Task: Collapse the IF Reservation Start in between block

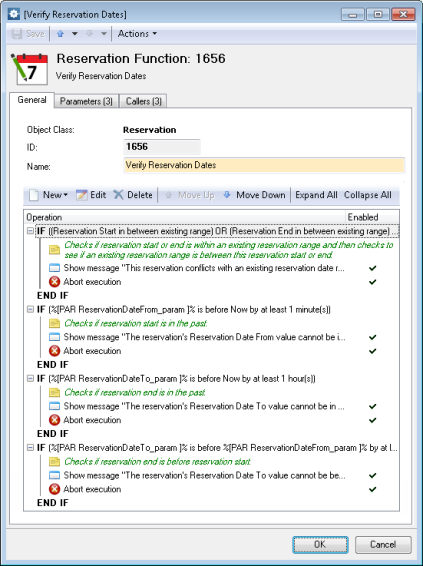Action: tap(30, 231)
